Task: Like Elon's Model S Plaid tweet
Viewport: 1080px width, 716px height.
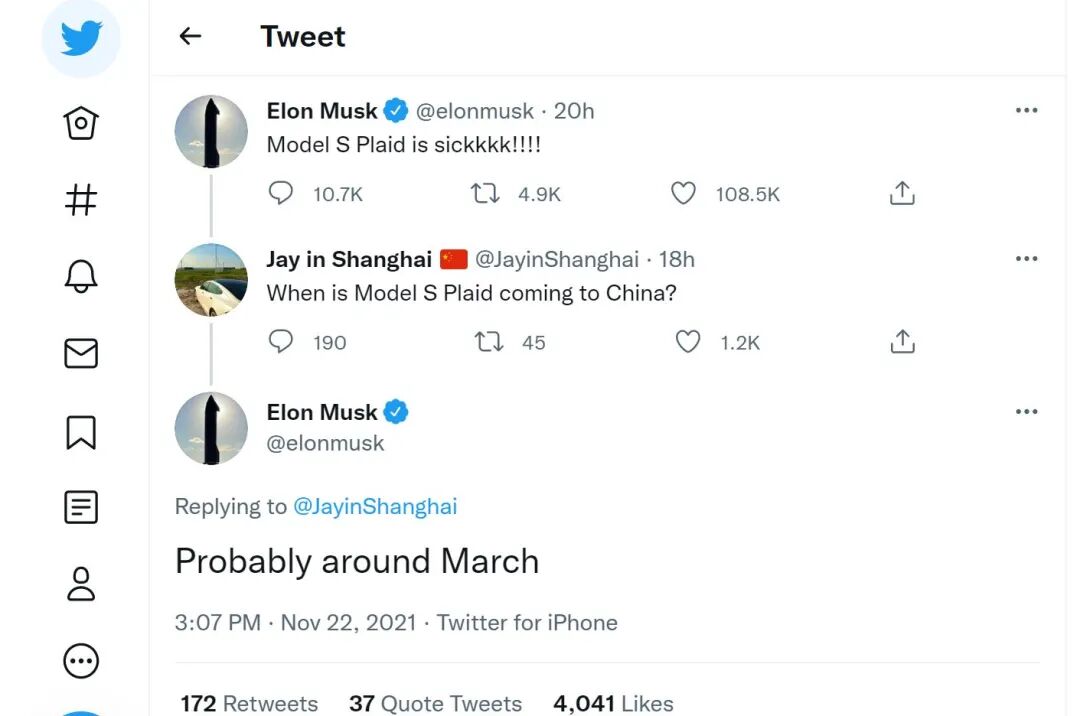Action: point(684,194)
